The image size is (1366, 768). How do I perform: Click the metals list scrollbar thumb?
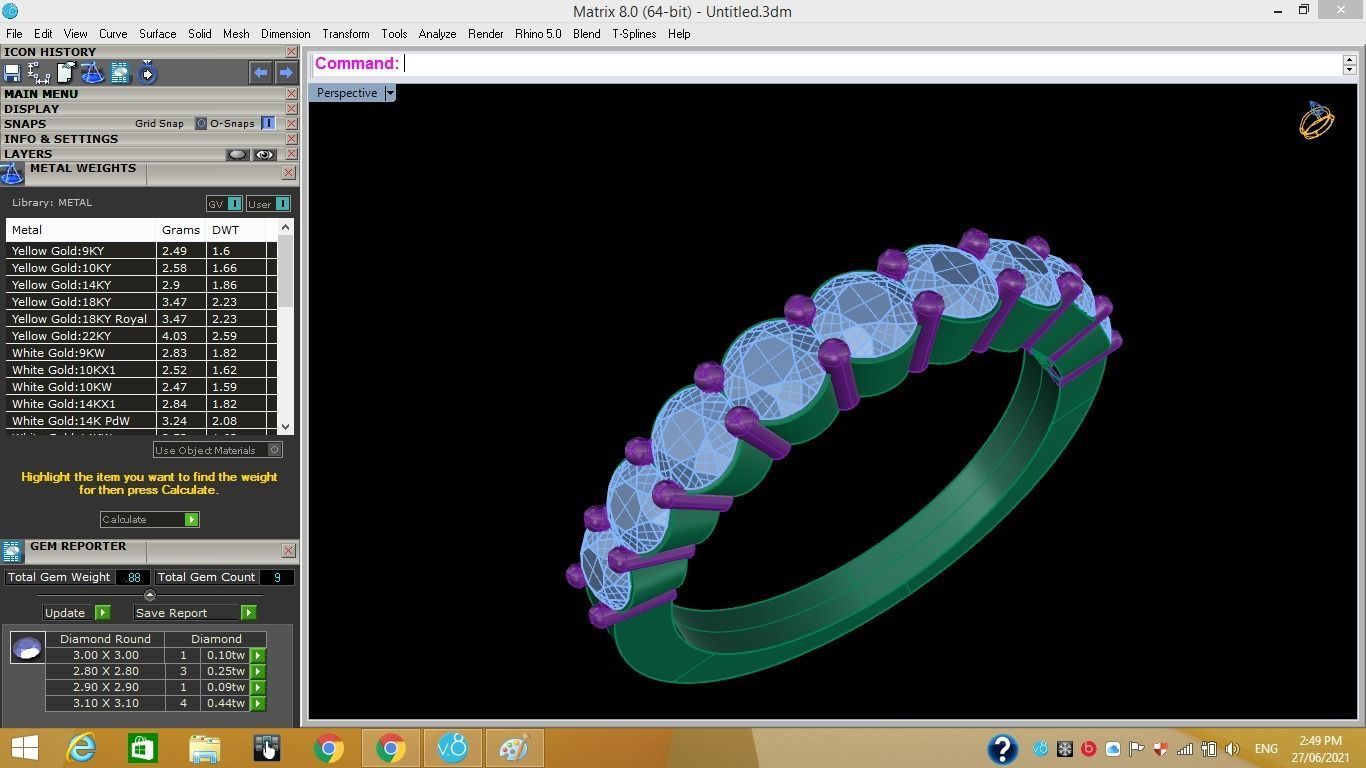[x=285, y=271]
